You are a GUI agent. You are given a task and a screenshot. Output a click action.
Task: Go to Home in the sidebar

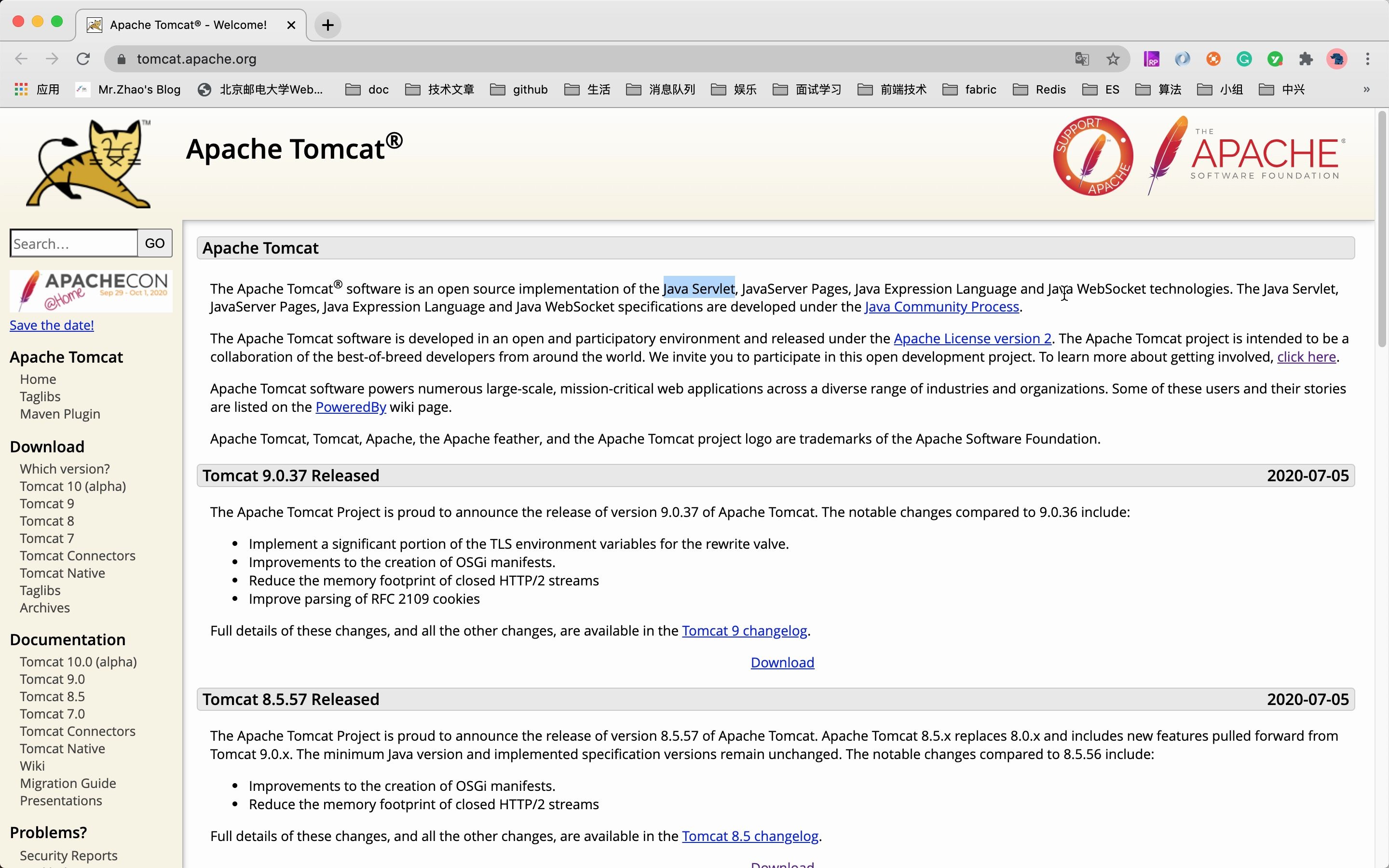(x=38, y=379)
